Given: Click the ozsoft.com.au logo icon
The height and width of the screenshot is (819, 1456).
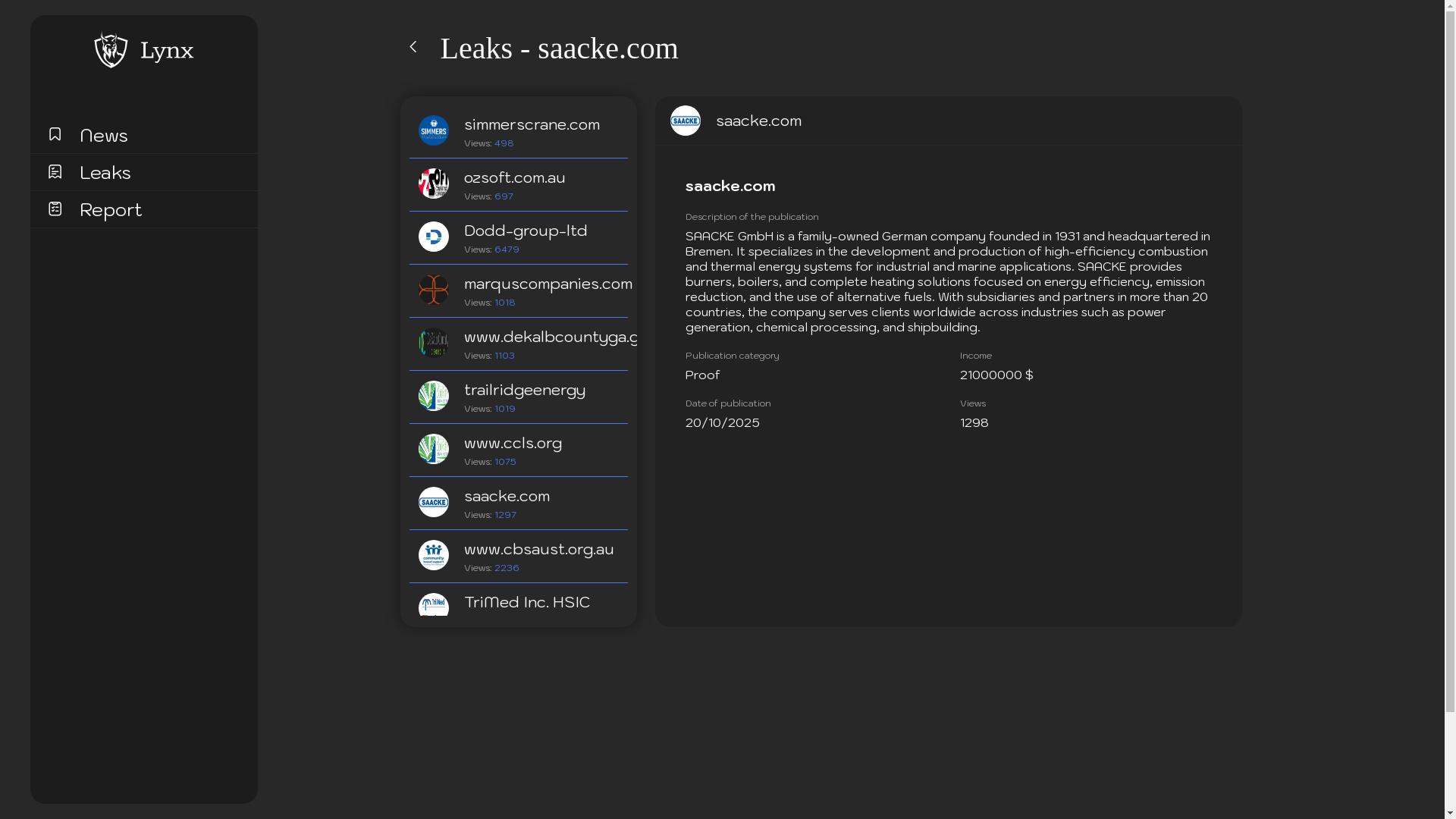Looking at the screenshot, I should click(x=434, y=184).
